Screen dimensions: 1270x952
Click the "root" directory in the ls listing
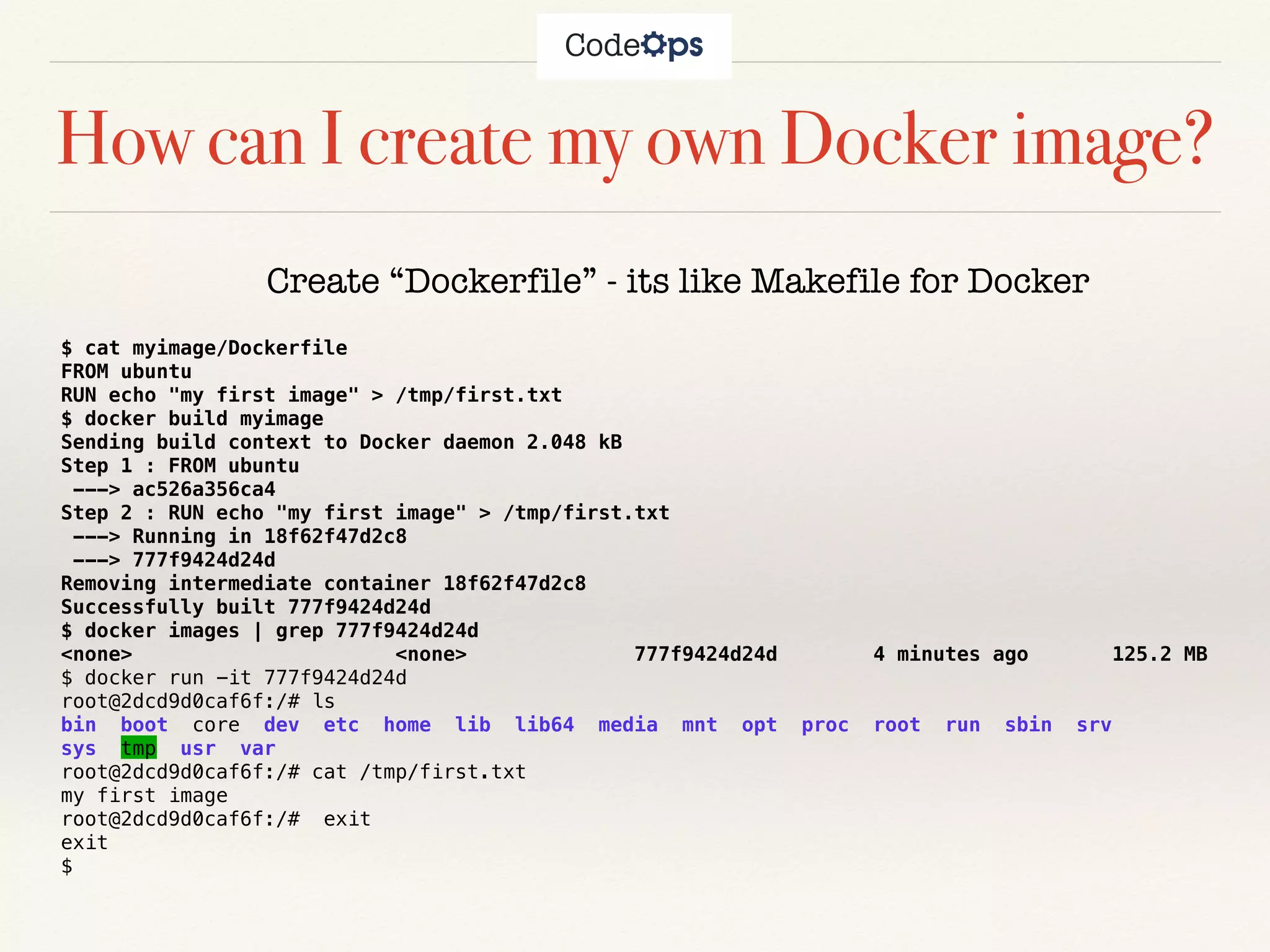[x=897, y=725]
